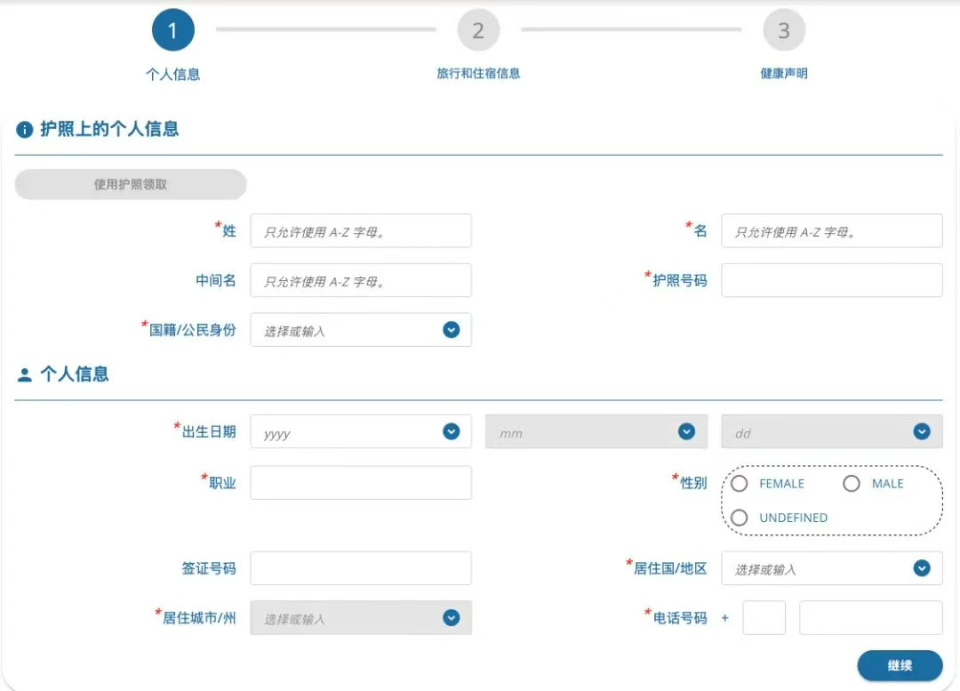
Task: Click the dropdown arrow on yyyy birth year field
Action: pyautogui.click(x=452, y=431)
